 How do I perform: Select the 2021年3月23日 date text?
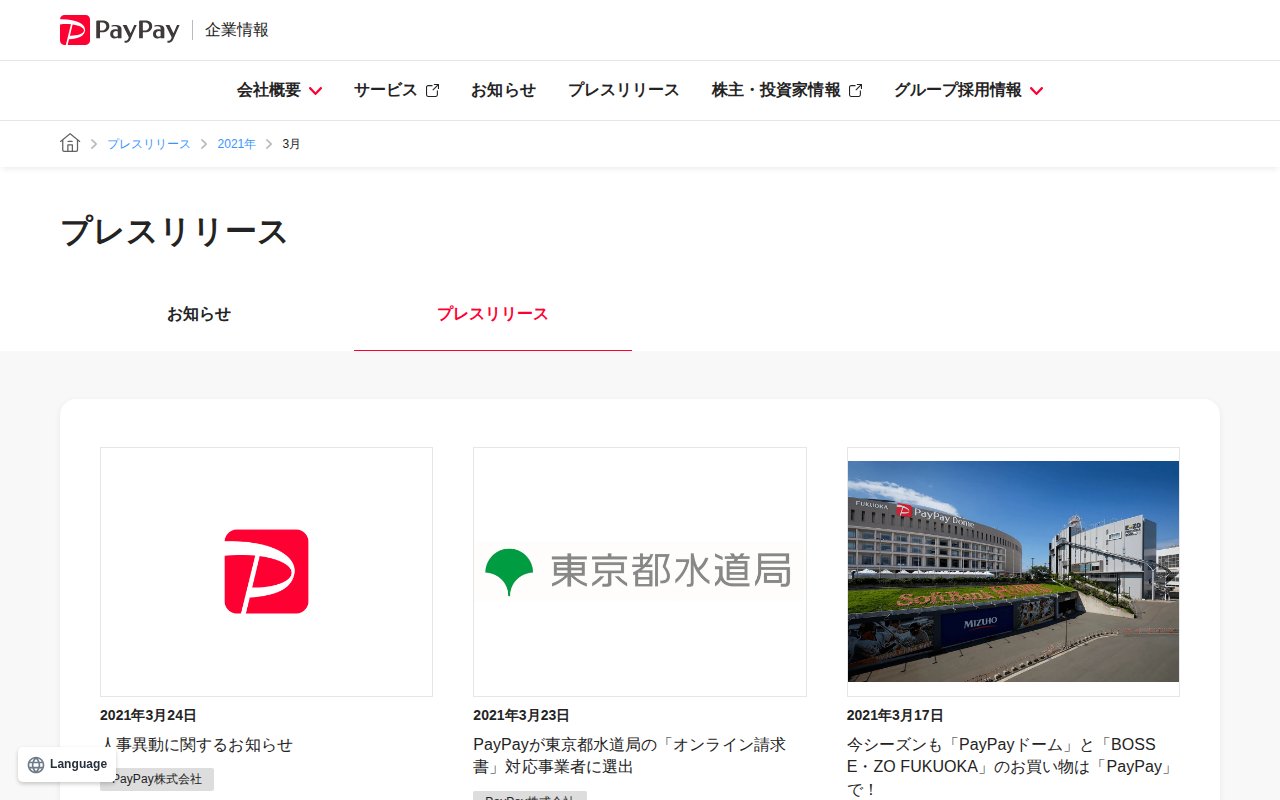tap(521, 716)
